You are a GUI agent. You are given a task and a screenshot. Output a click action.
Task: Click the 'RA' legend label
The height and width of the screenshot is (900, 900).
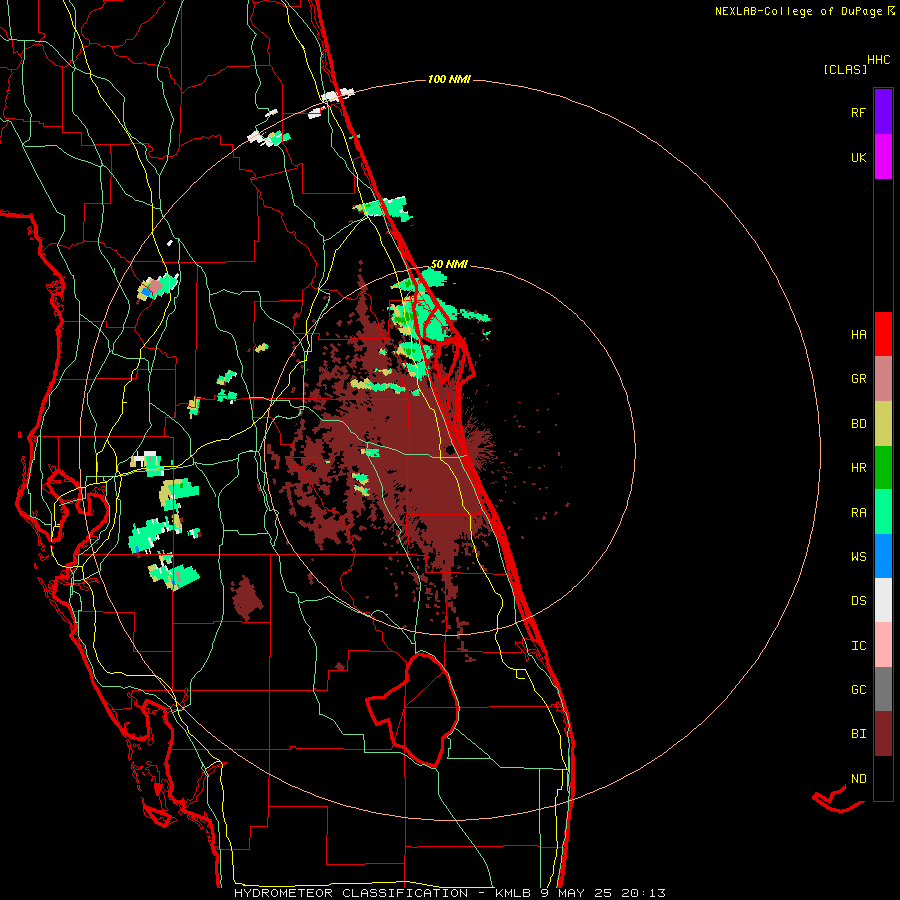858,513
